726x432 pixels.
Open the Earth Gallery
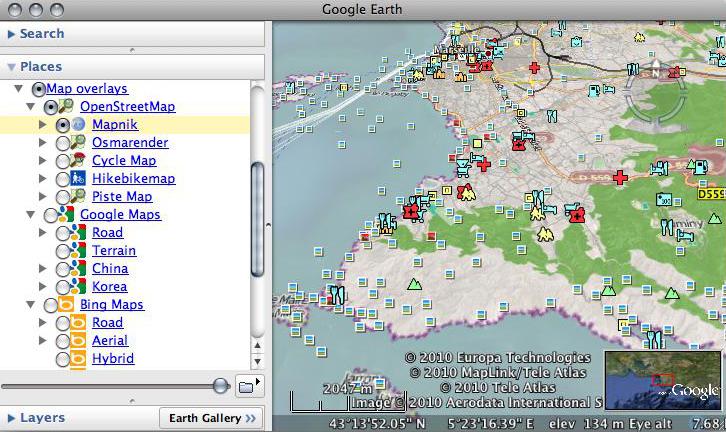(x=211, y=418)
